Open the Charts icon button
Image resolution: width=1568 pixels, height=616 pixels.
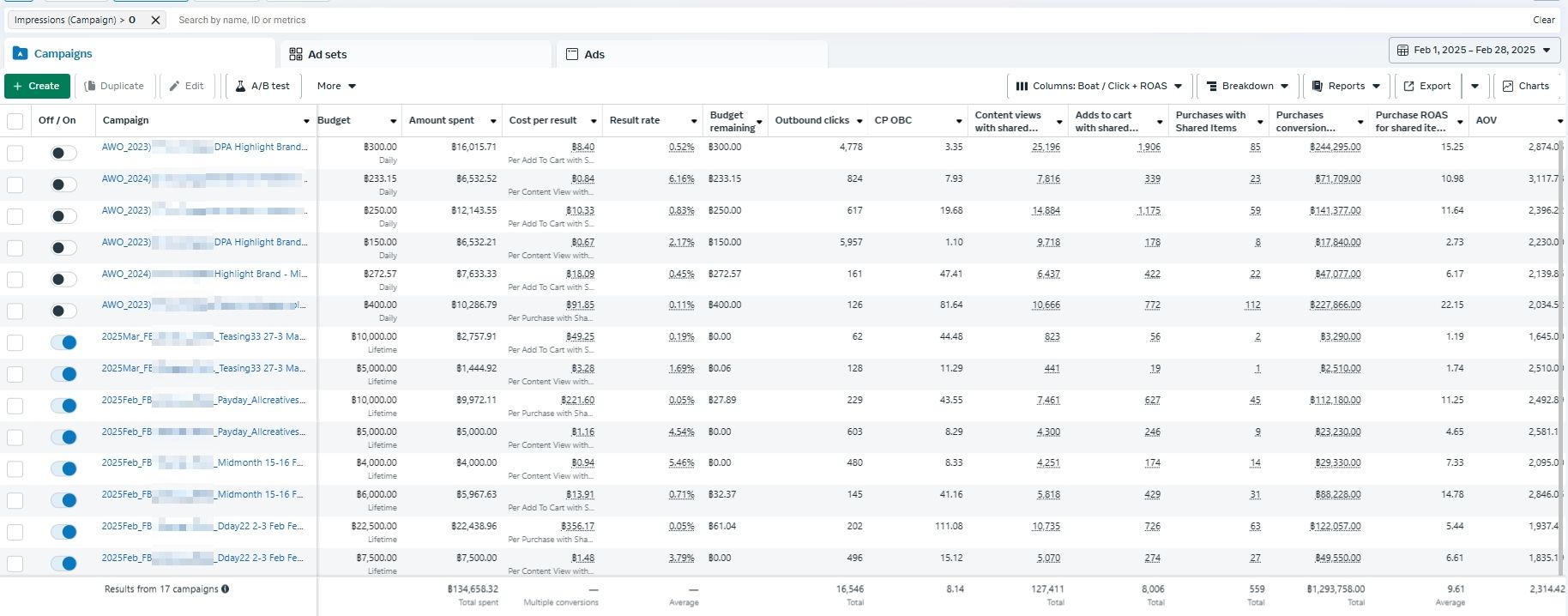coord(1508,86)
